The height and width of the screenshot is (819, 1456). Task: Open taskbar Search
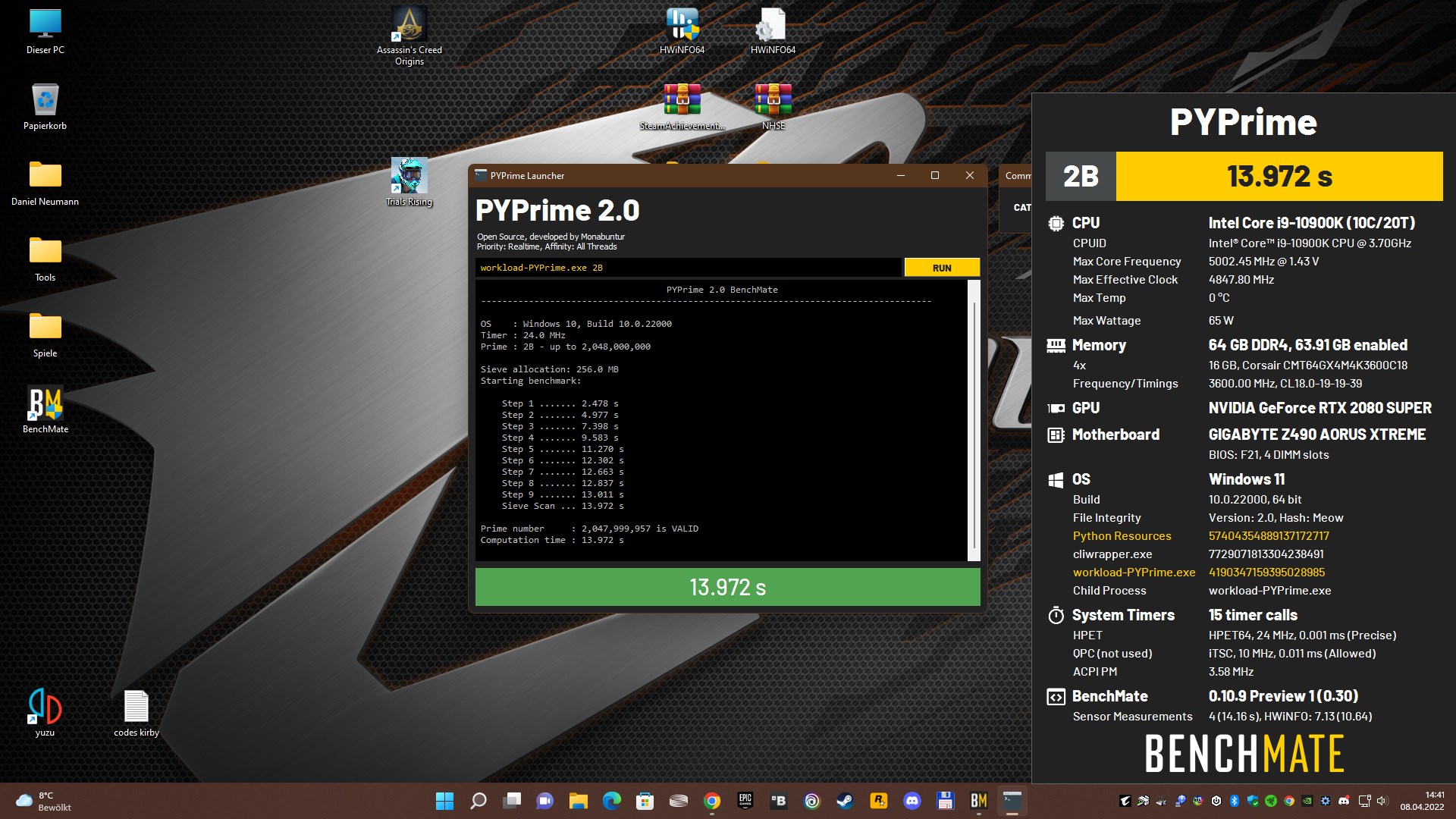point(479,801)
